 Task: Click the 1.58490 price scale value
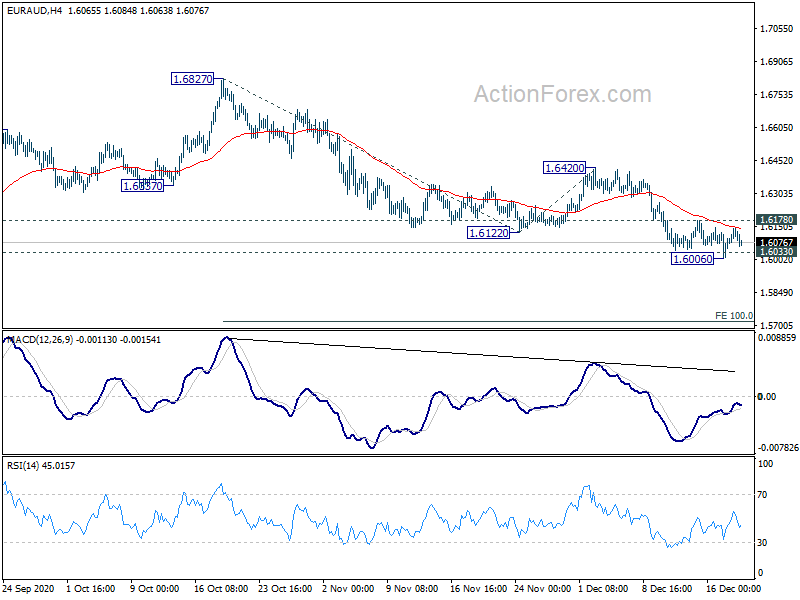pos(777,292)
